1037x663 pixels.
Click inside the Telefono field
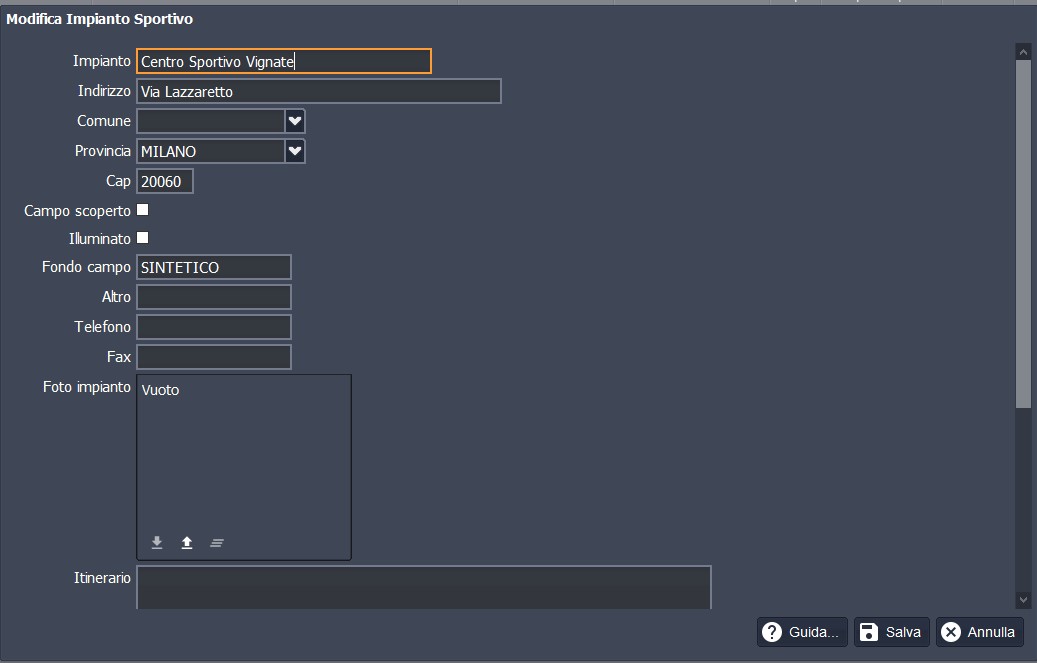213,327
